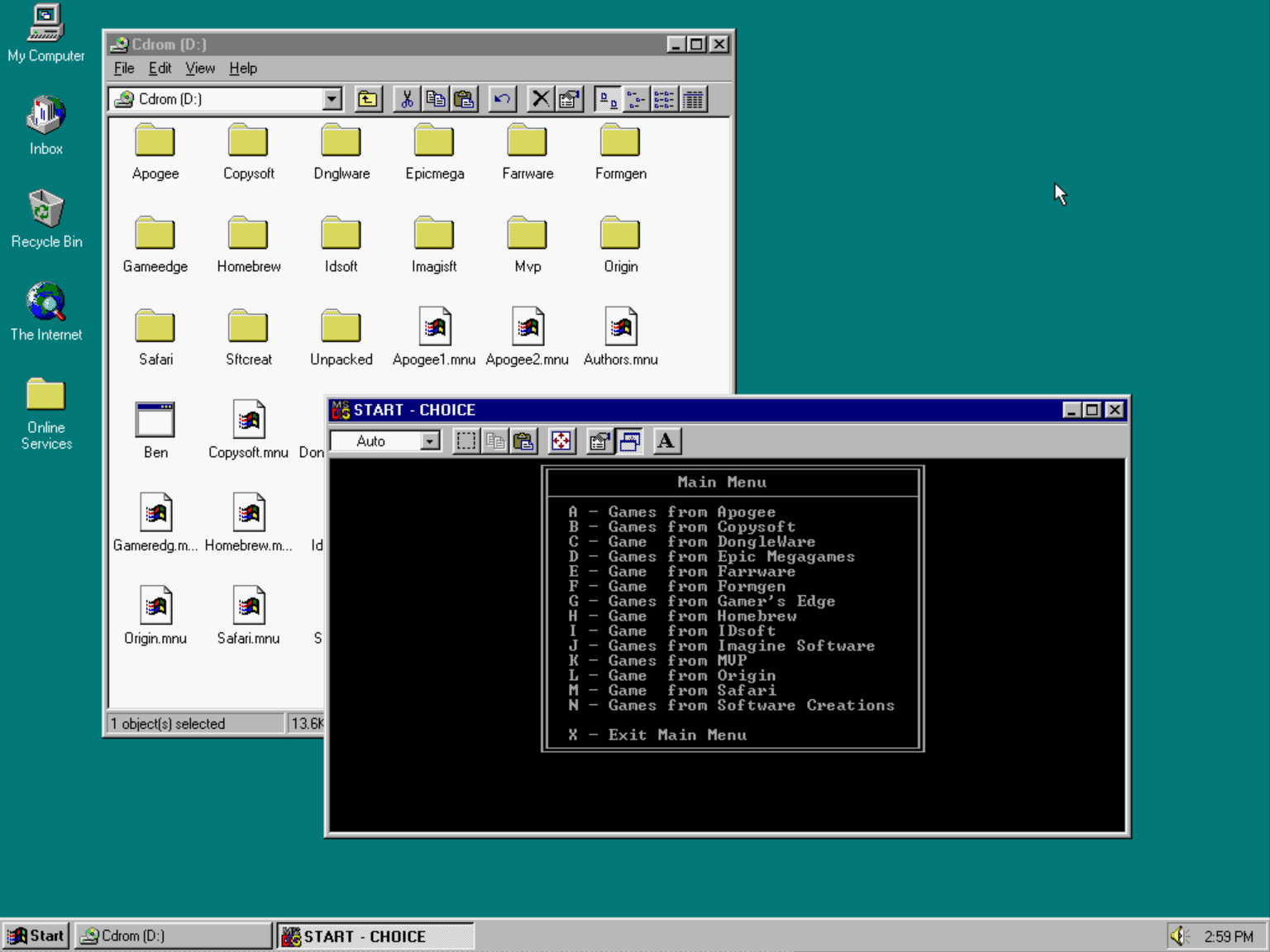The height and width of the screenshot is (952, 1270).
Task: Click the Full screen icon in DOS toolbar
Action: [561, 441]
